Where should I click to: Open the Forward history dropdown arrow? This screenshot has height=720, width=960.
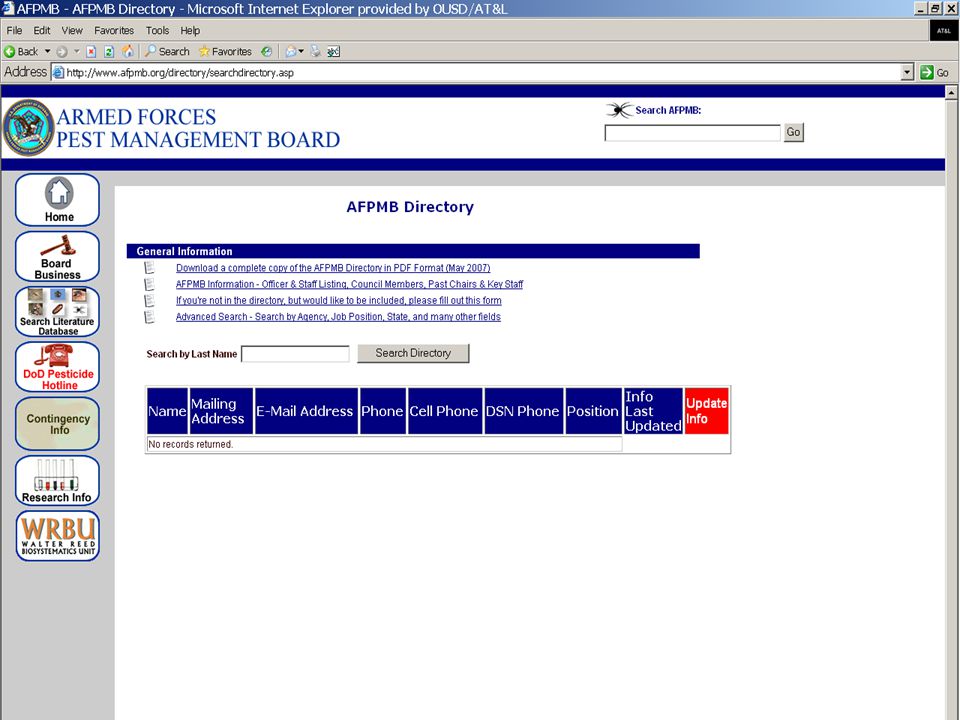tap(77, 51)
